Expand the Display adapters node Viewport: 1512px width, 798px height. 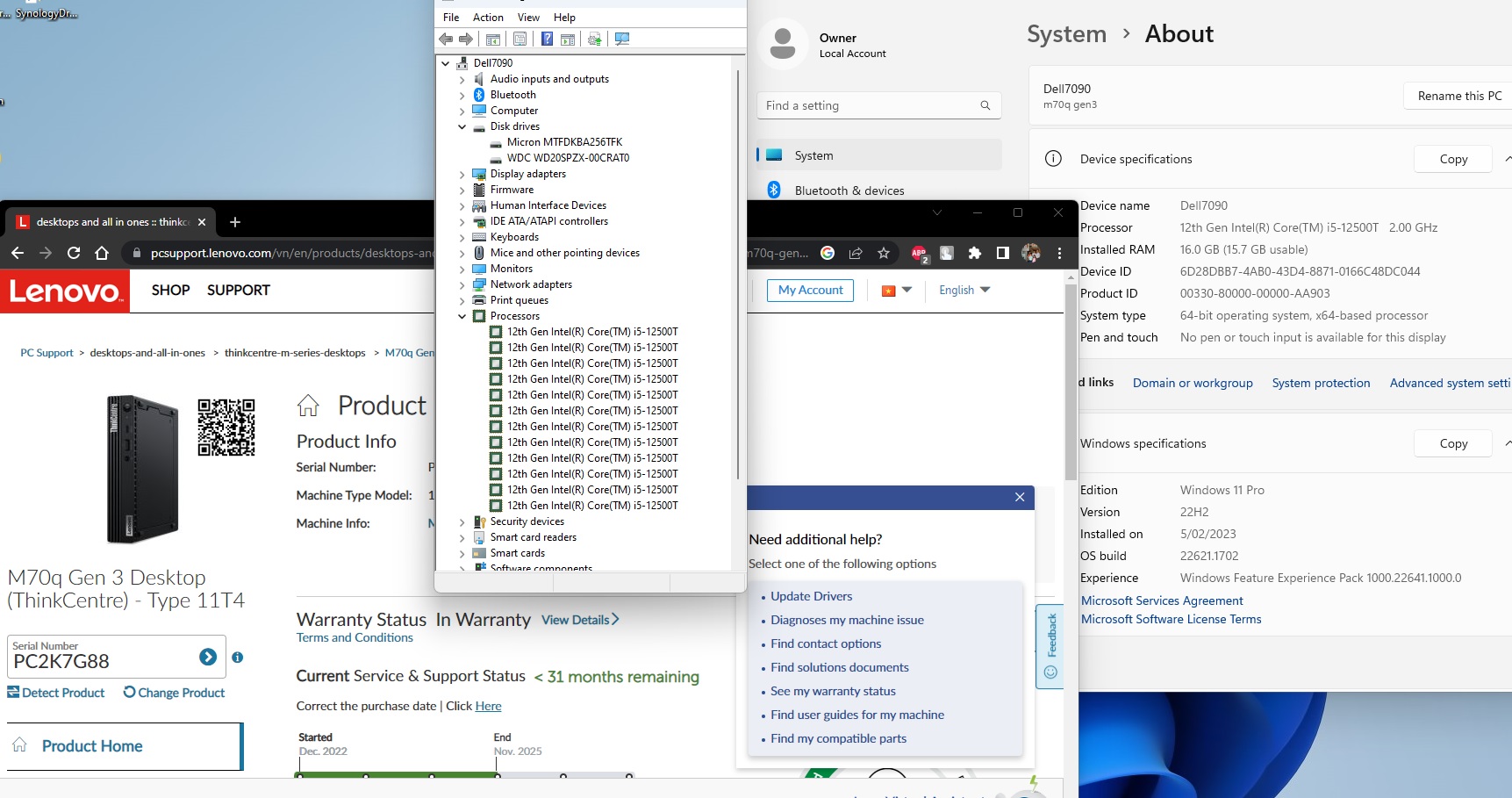pos(462,174)
